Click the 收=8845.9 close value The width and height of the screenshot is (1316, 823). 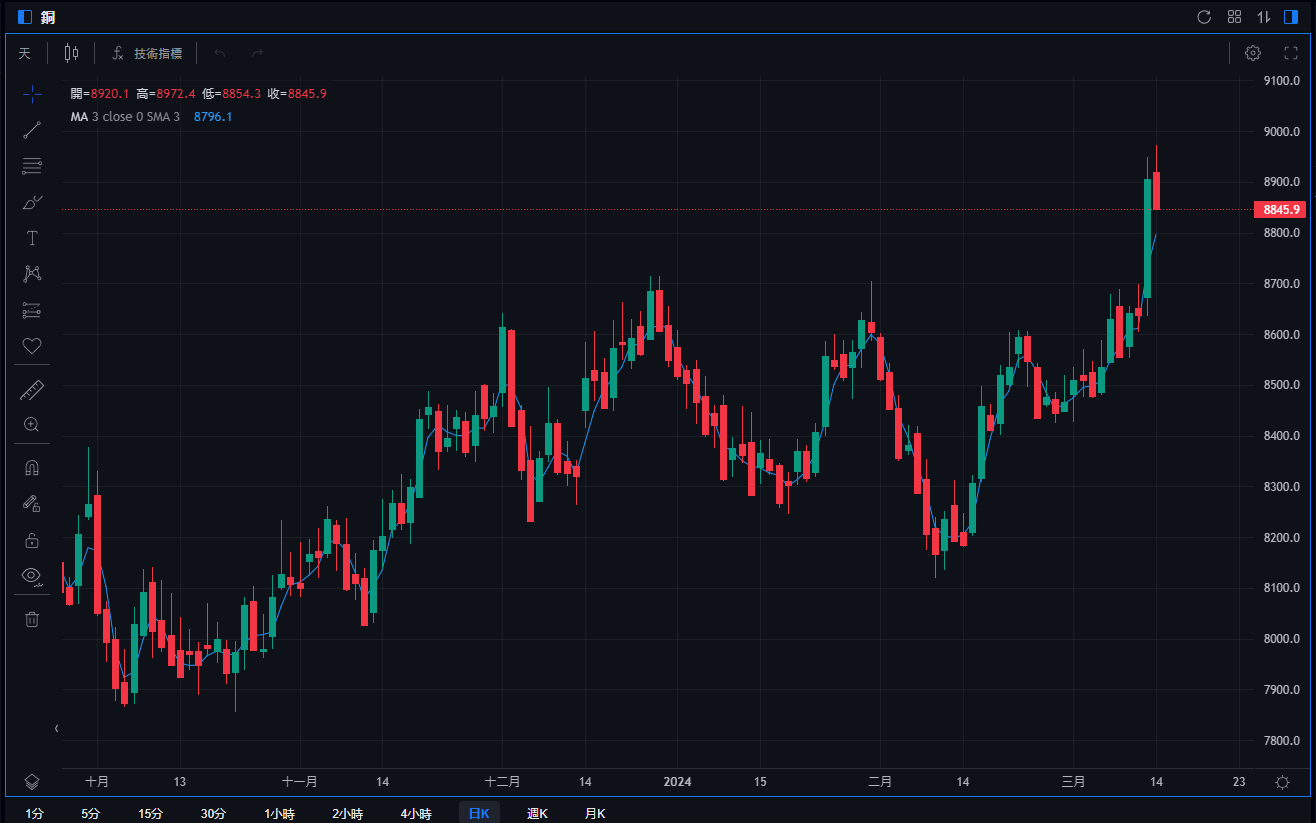(x=297, y=94)
